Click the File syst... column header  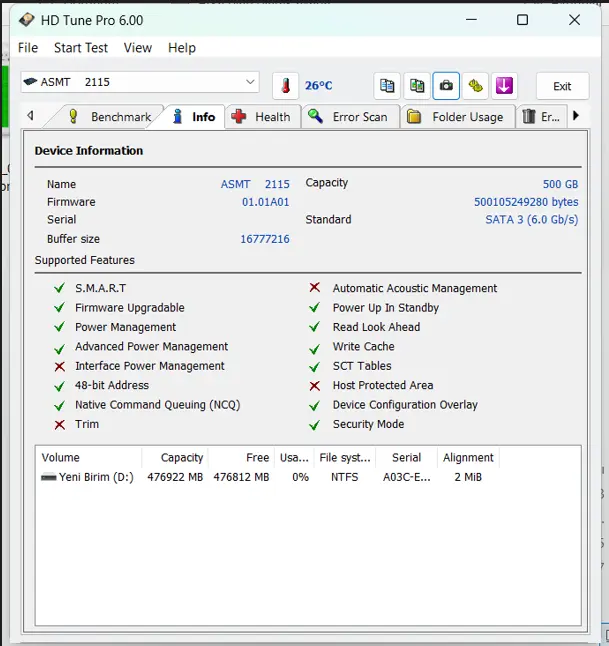point(345,458)
